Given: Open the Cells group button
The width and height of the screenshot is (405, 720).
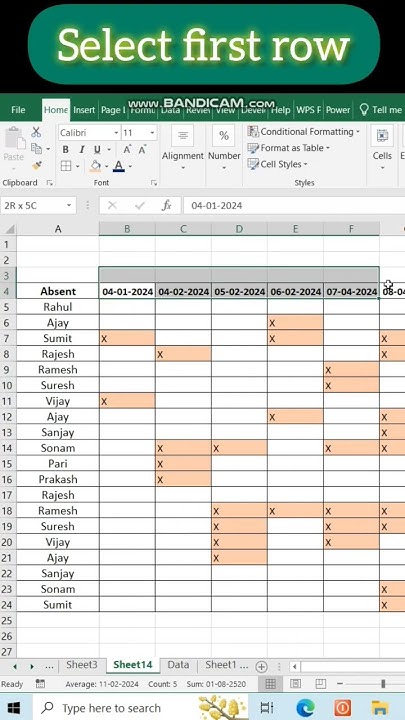Looking at the screenshot, I should click(382, 148).
